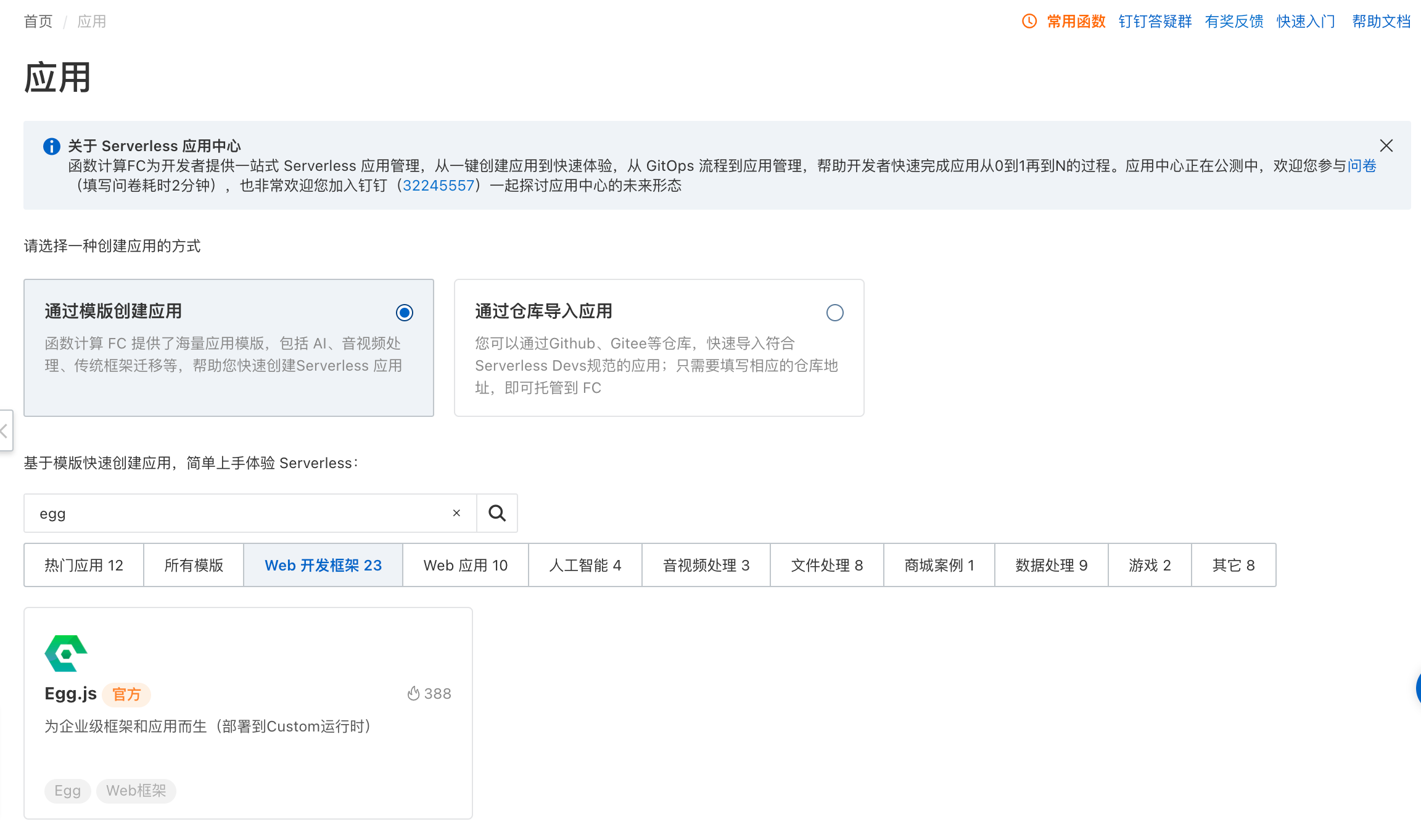Expand the collapsed left sidebar handle
The image size is (1421, 840).
[x=5, y=430]
